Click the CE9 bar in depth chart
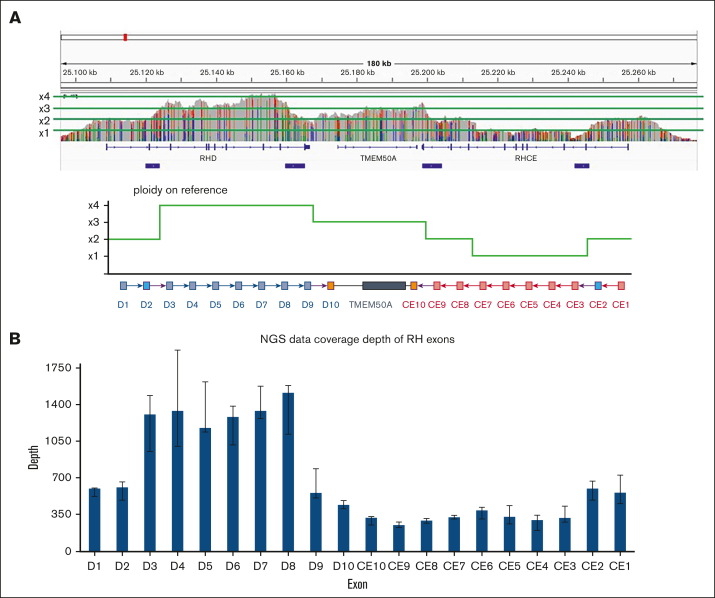This screenshot has height=598, width=715. coord(399,538)
